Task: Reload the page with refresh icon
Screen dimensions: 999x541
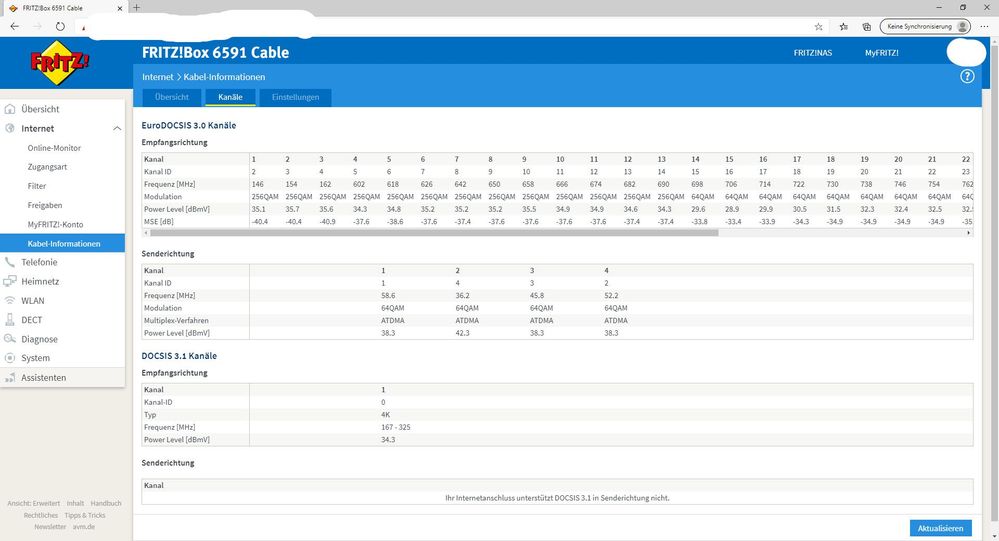Action: pos(60,26)
